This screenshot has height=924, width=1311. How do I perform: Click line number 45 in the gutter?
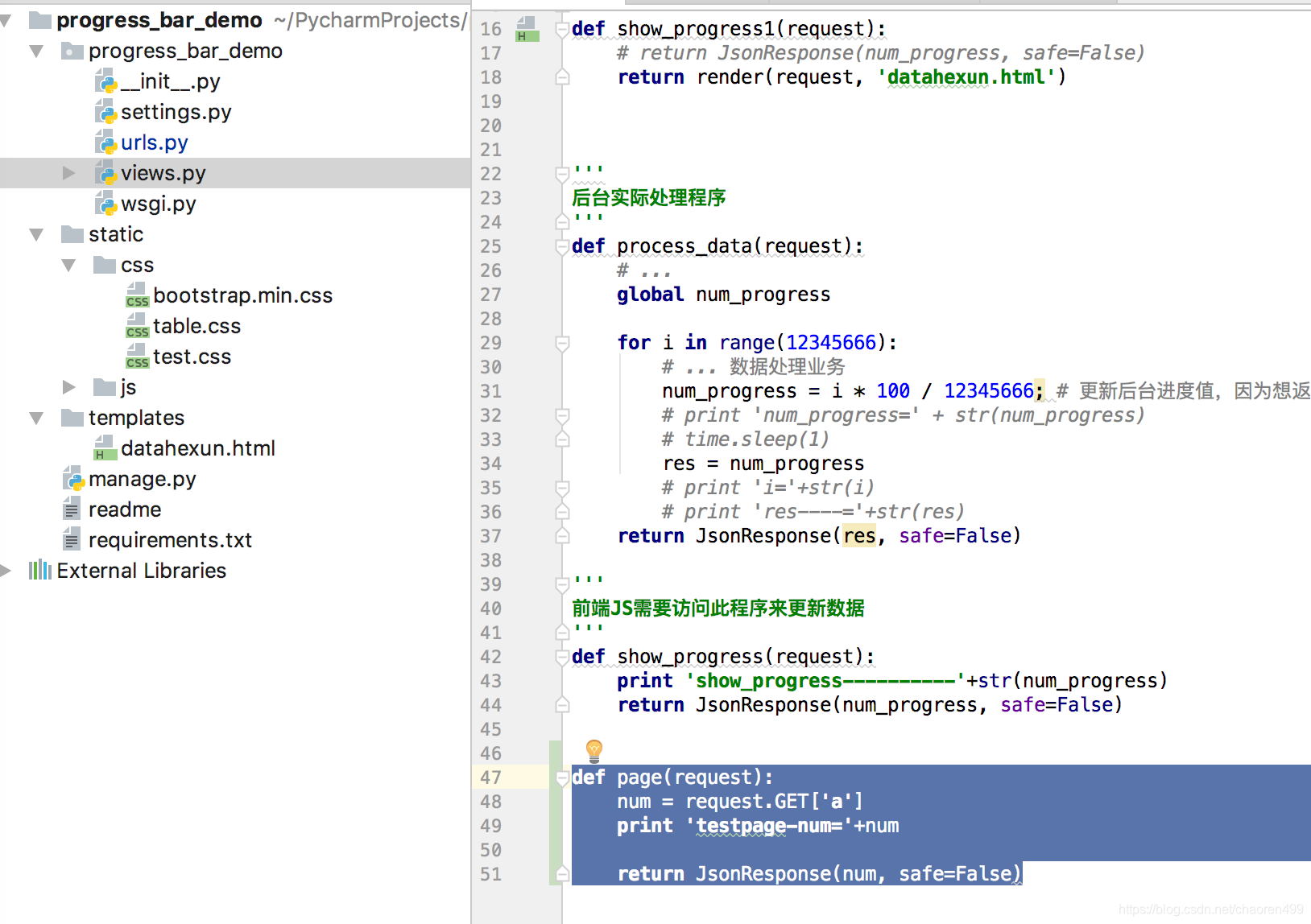490,729
